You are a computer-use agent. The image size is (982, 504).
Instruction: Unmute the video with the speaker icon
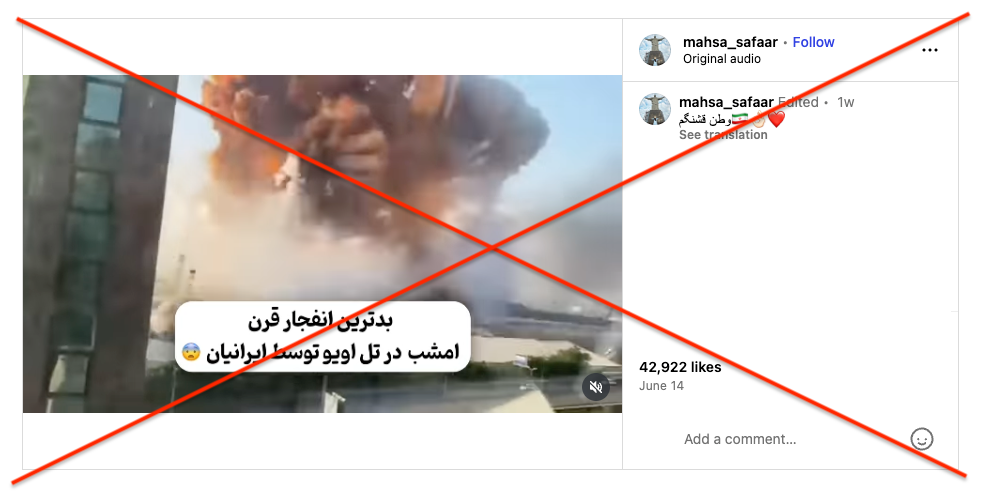click(596, 387)
